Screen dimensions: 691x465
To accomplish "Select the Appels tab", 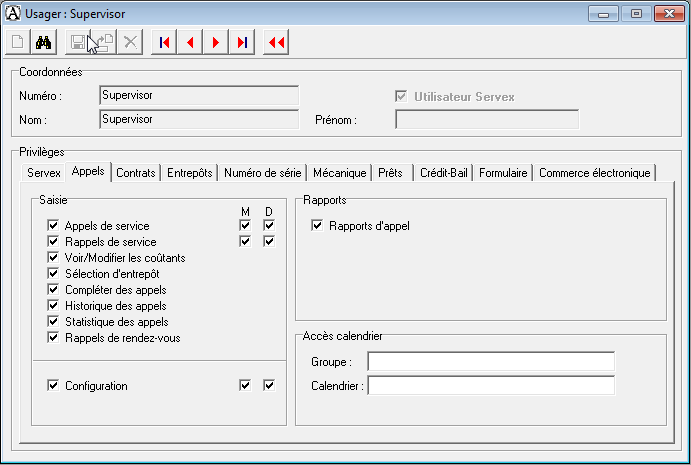I will click(88, 171).
